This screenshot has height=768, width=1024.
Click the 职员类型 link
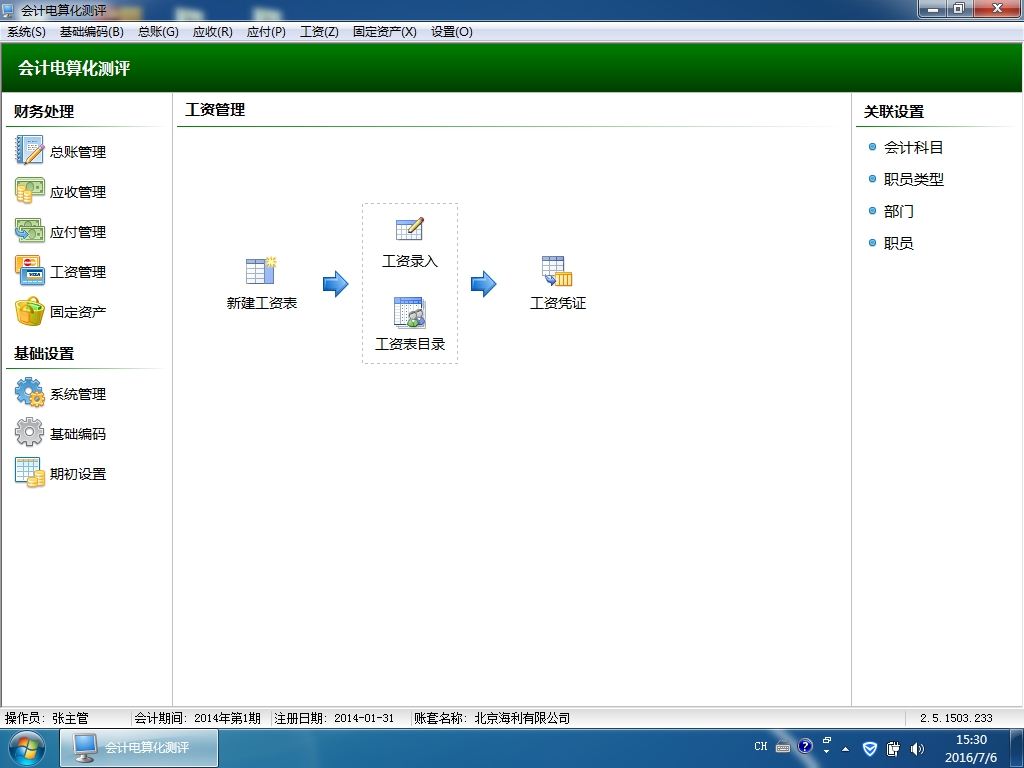[x=913, y=180]
